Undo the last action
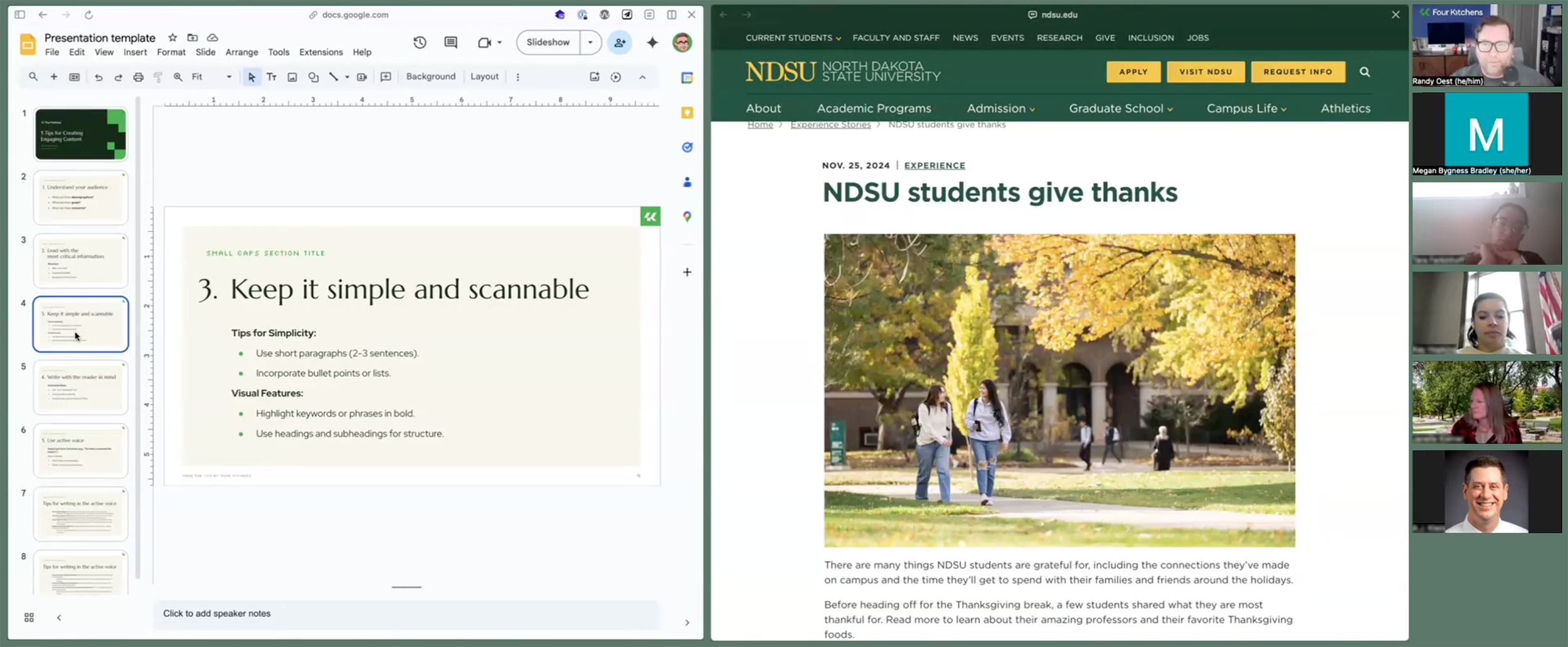1568x647 pixels. tap(99, 76)
